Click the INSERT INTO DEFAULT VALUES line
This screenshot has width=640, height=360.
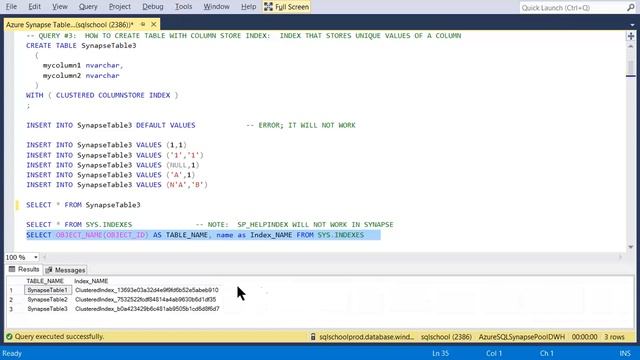coord(111,125)
